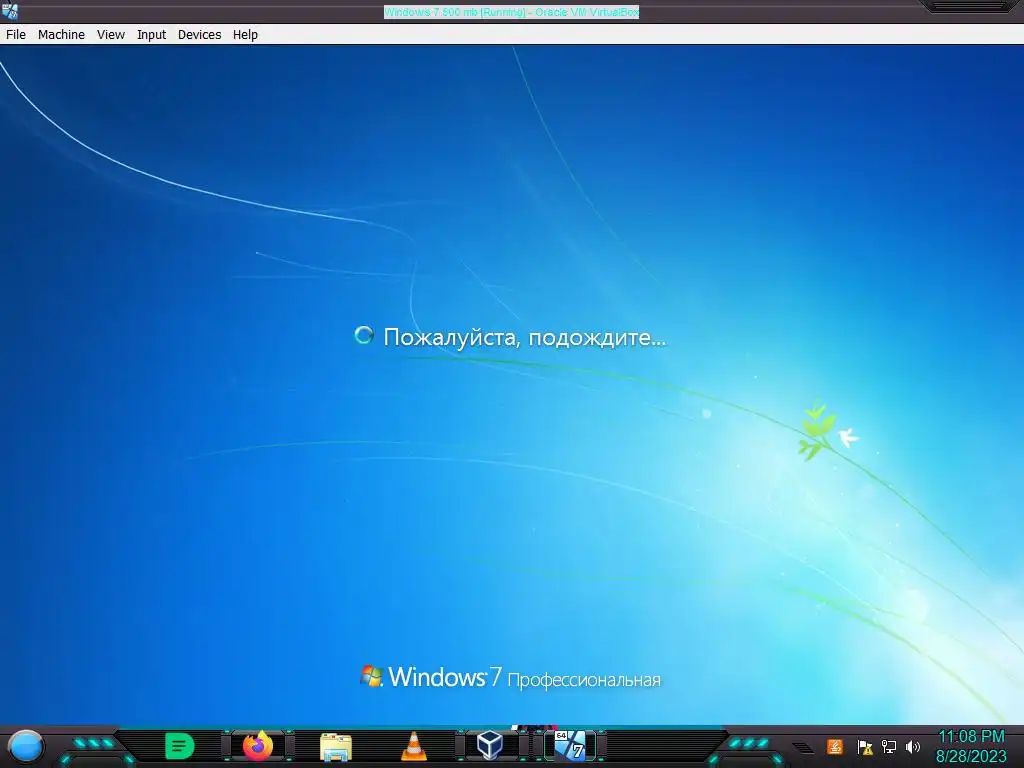
Task: Click the Java update tray icon
Action: (x=835, y=746)
